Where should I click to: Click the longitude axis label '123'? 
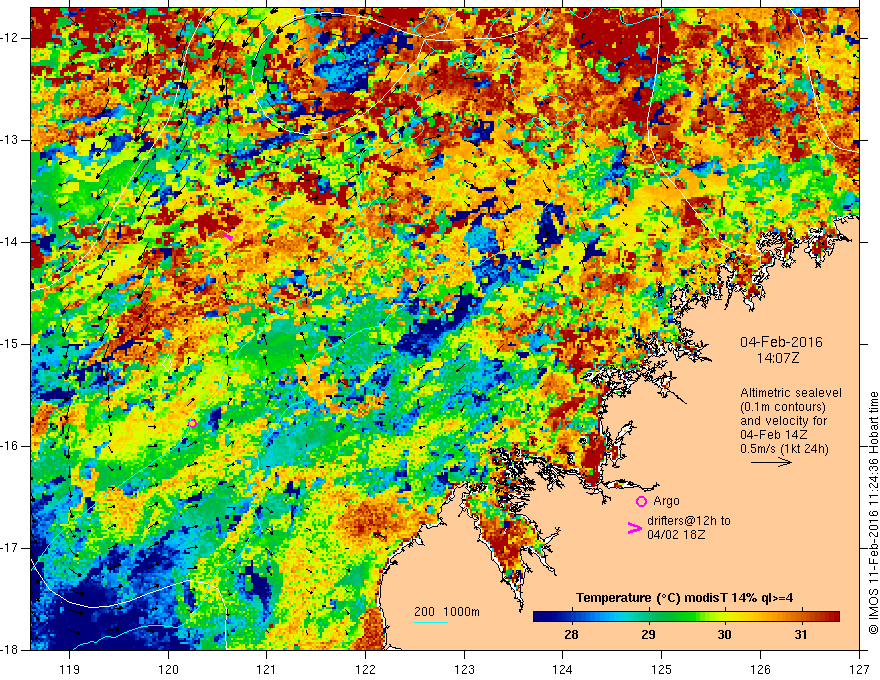(x=464, y=669)
